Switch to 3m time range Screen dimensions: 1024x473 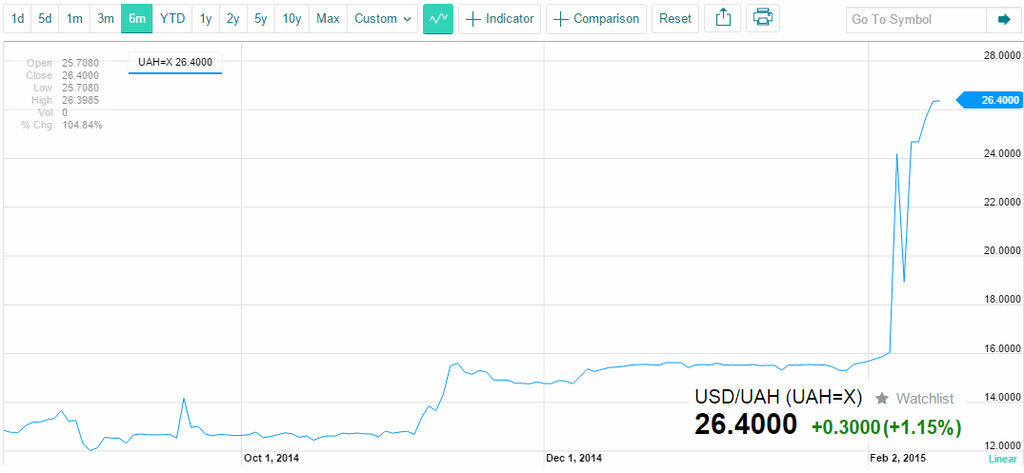[105, 19]
